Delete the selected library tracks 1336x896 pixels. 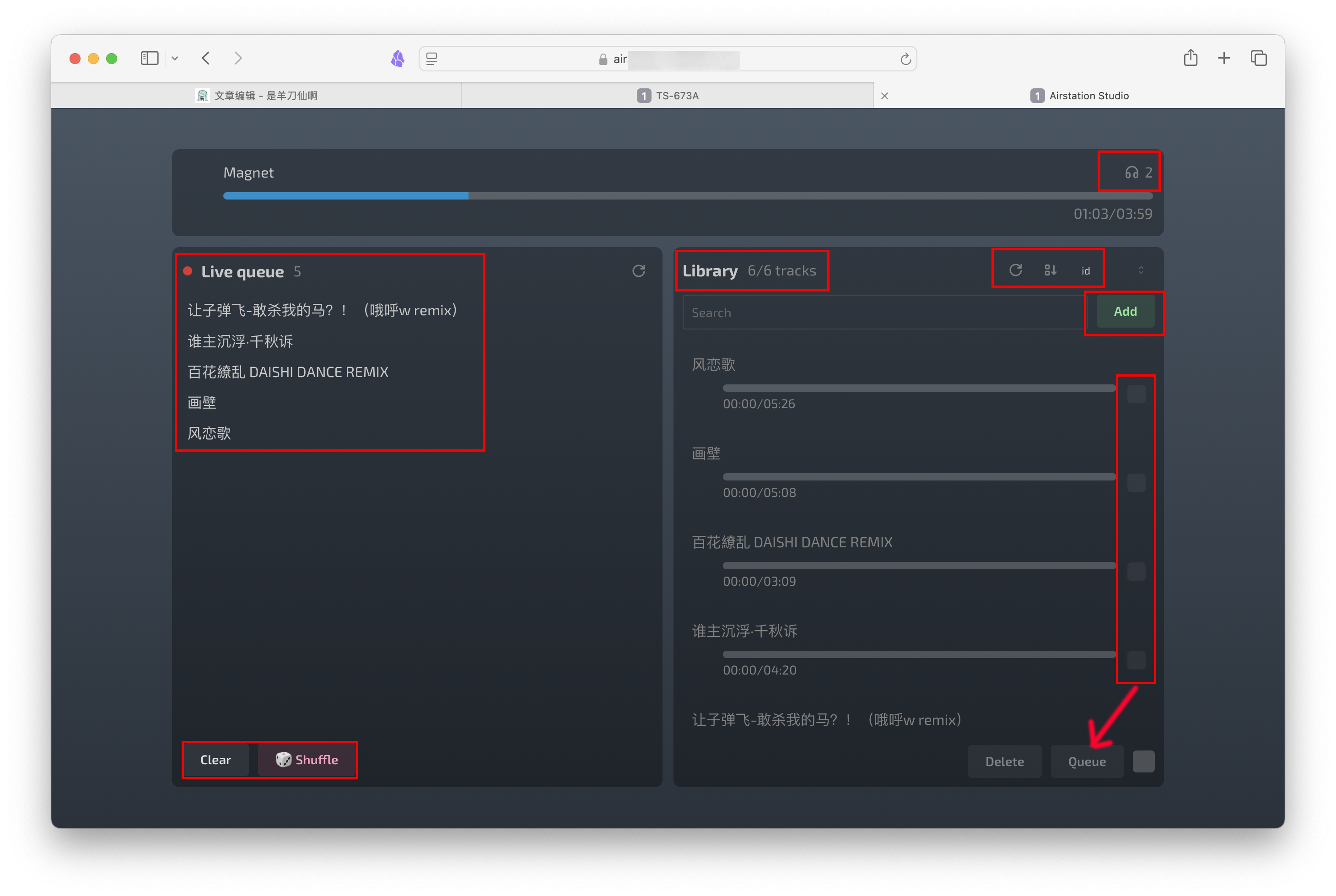click(1004, 762)
